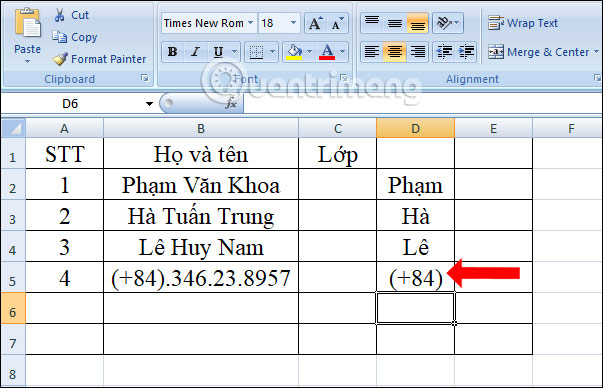Decrease font size with Shrink Font

337,23
